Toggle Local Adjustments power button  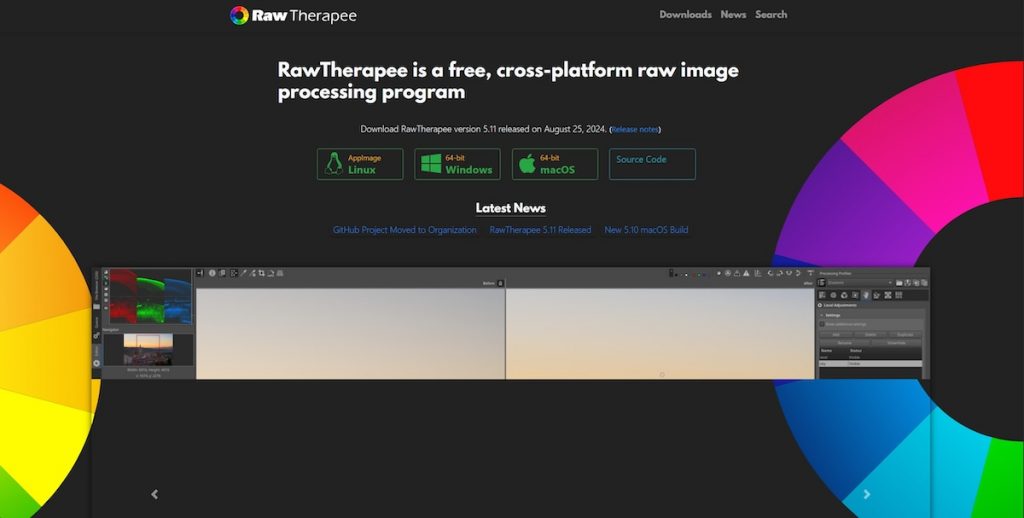pos(820,305)
